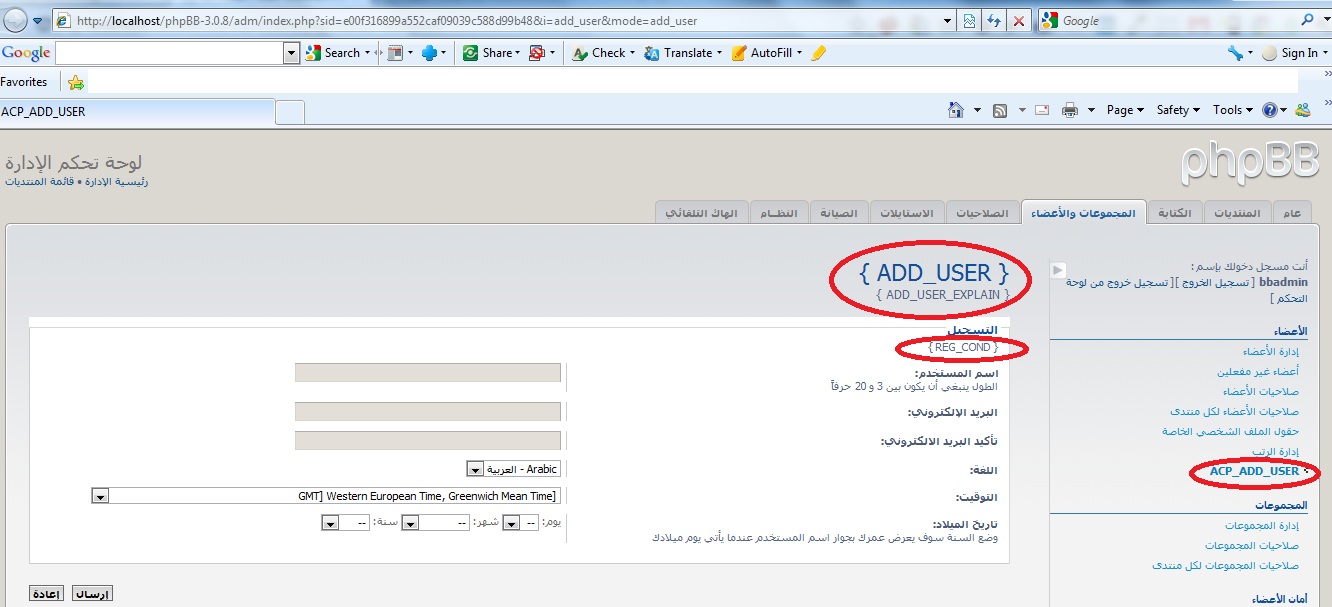Open the Arabic language dropdown
The image size is (1332, 607).
coord(475,469)
